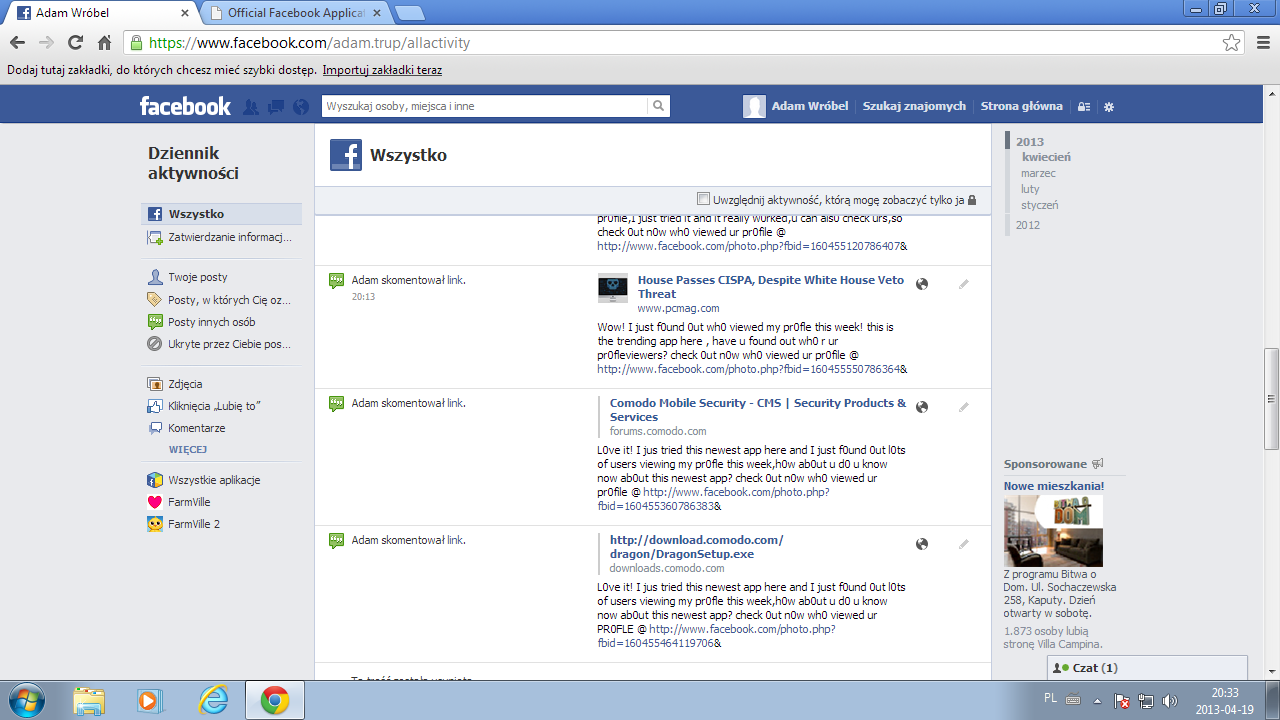Click Nowe mieszkania ad image
This screenshot has width=1280, height=720.
point(1053,531)
